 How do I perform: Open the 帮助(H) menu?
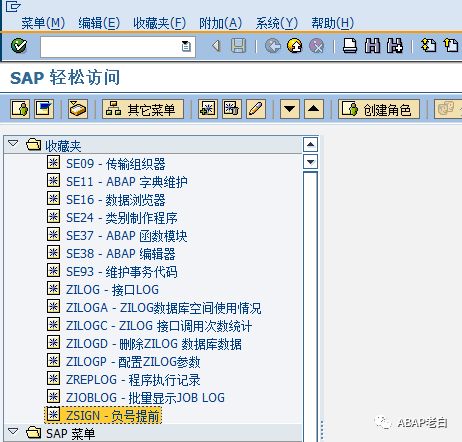tap(332, 23)
